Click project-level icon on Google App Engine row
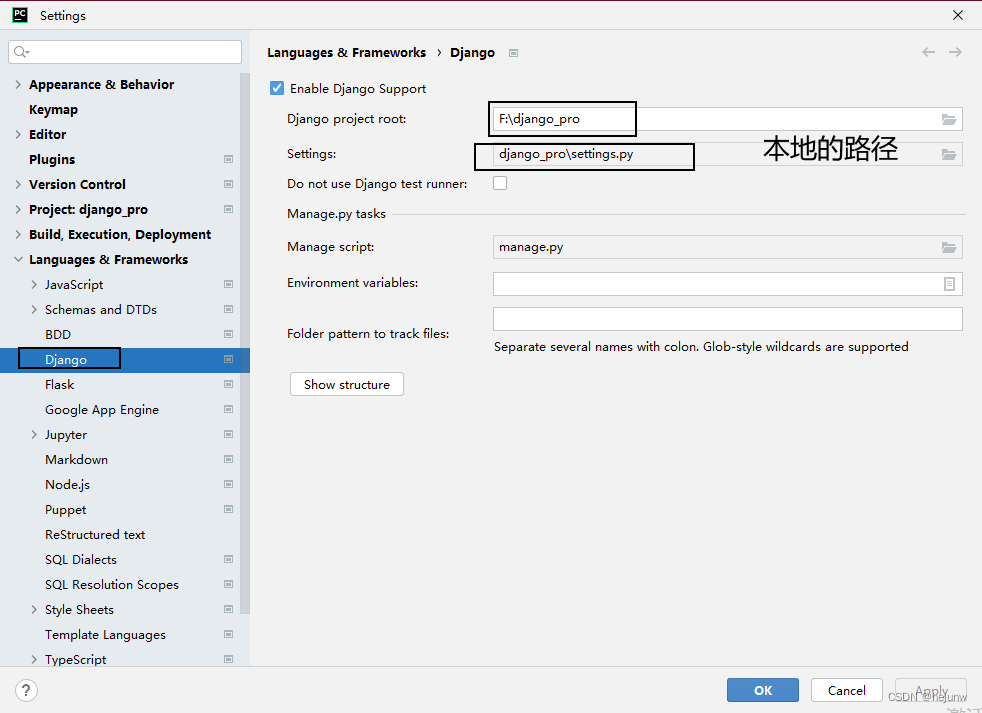The width and height of the screenshot is (982, 713). [x=229, y=410]
